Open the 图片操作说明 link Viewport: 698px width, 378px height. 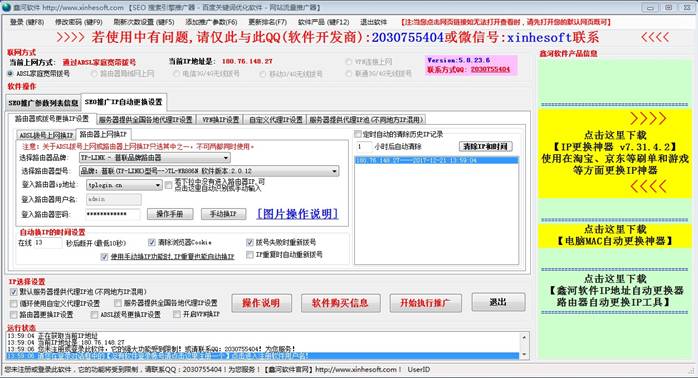[x=298, y=214]
